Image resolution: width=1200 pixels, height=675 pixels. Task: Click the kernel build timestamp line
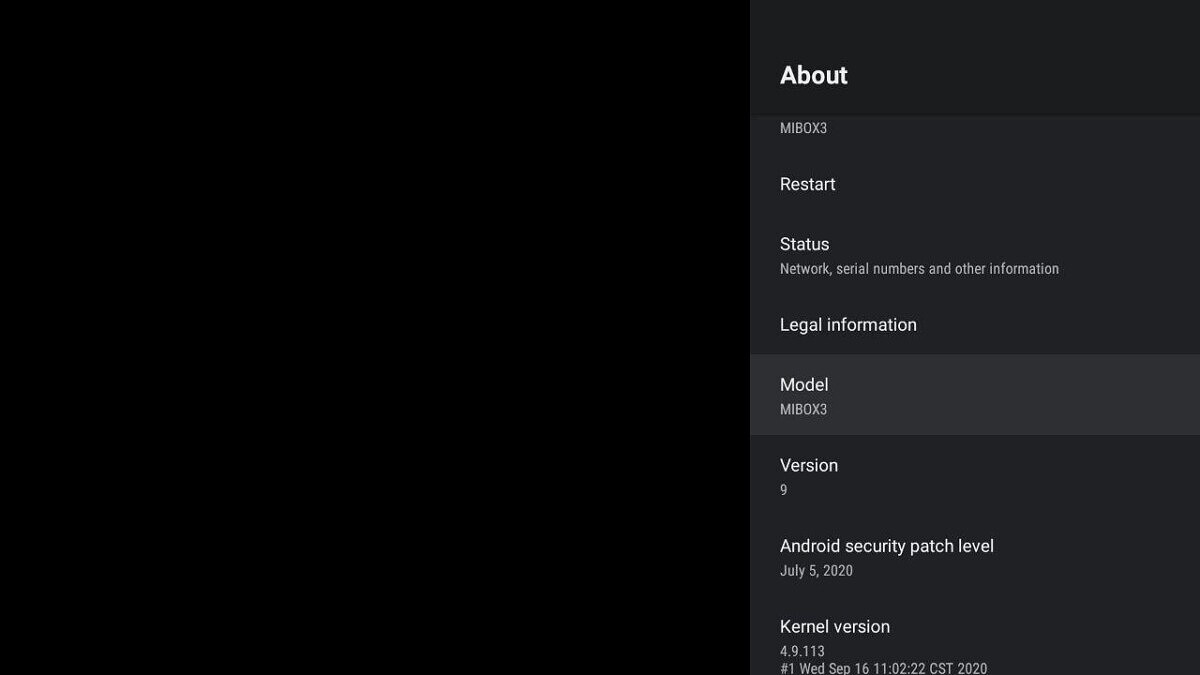coord(883,668)
